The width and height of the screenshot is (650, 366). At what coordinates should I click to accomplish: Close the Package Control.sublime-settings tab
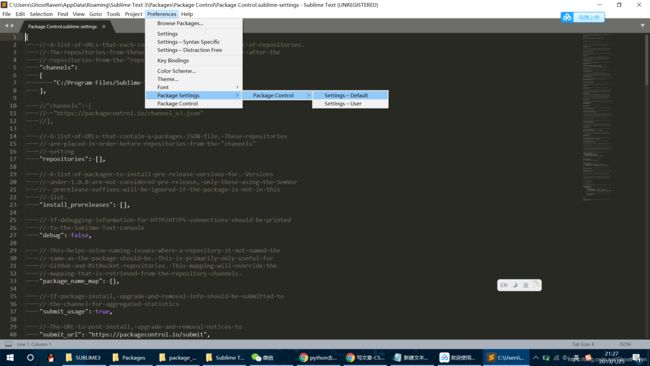point(104,27)
